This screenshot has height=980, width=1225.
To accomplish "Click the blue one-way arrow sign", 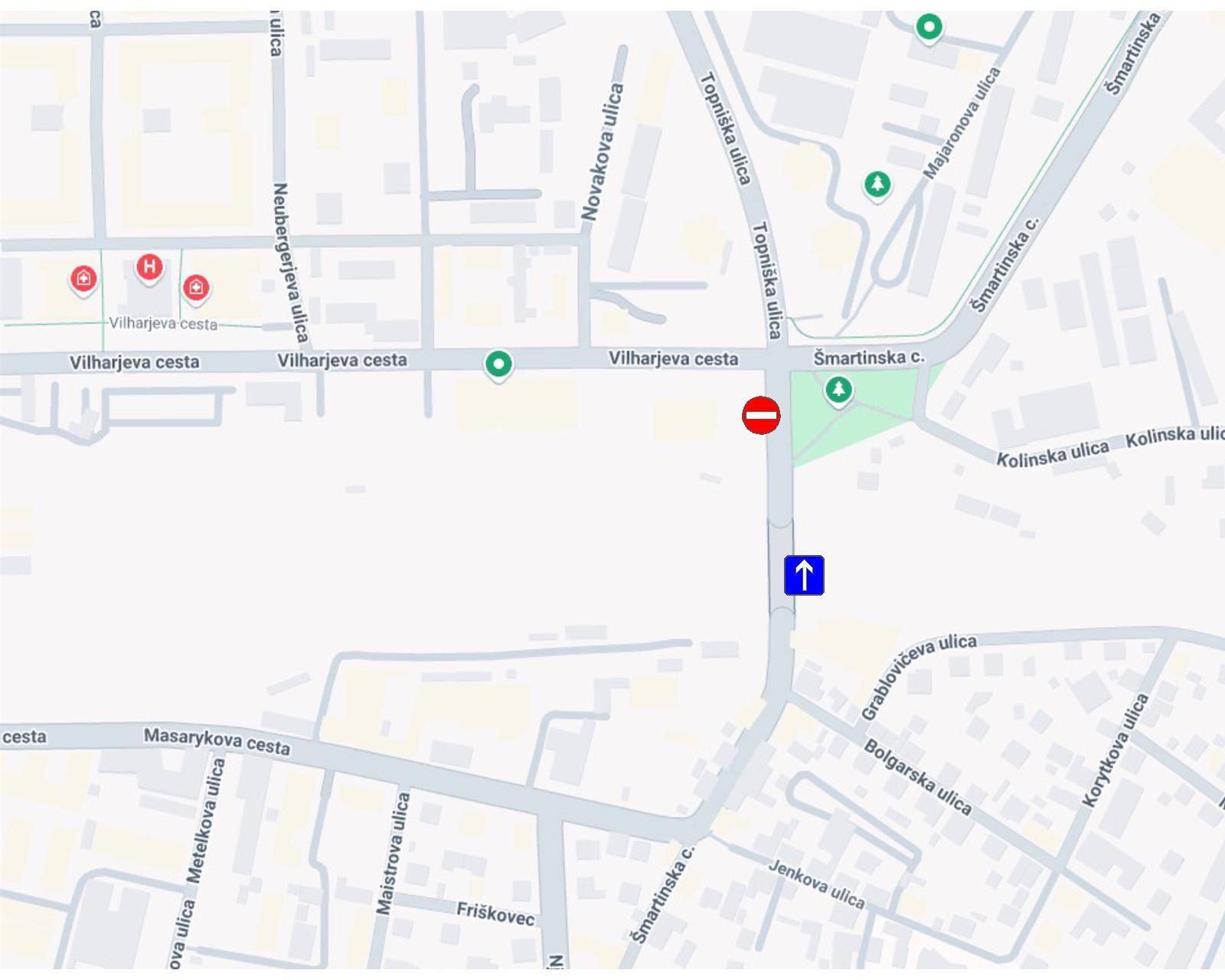I will pyautogui.click(x=804, y=575).
